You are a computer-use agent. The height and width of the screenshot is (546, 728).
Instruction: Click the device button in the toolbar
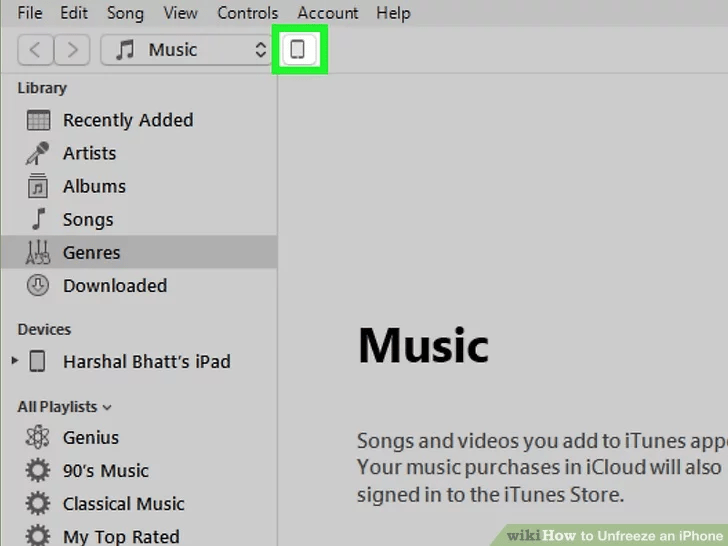(298, 49)
